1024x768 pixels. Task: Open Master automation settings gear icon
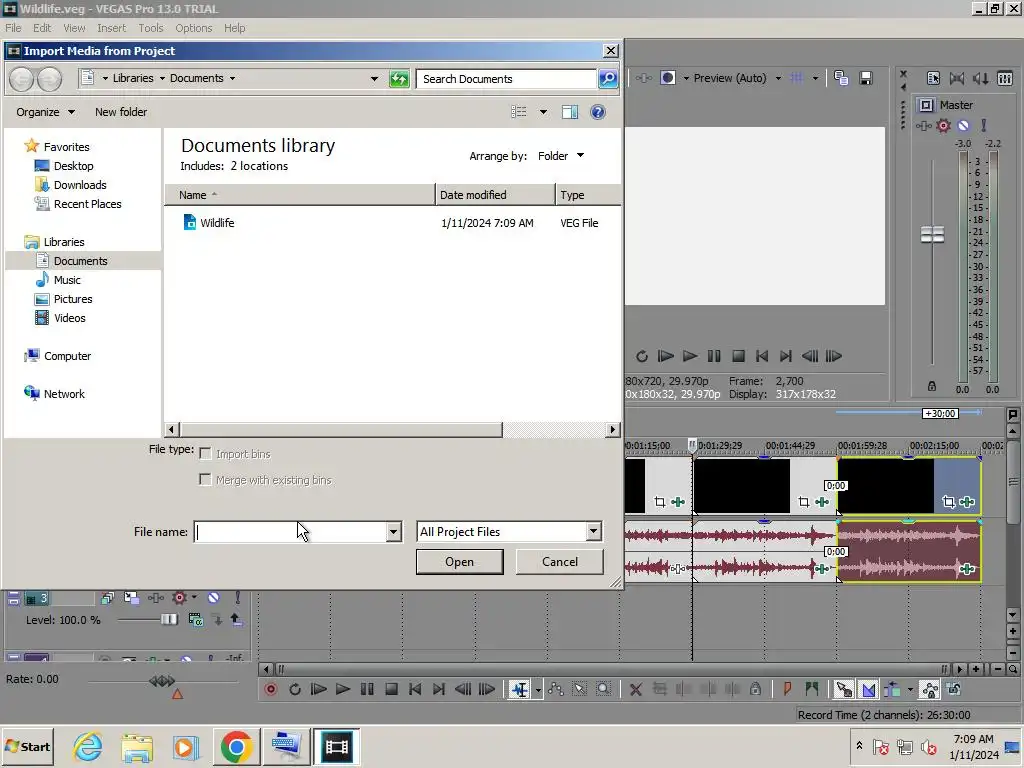tap(943, 125)
